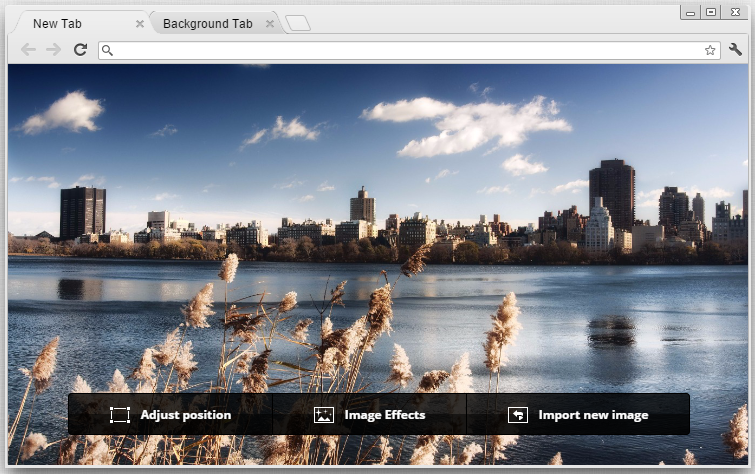
Task: Click the Import new image arrow icon
Action: (x=518, y=415)
